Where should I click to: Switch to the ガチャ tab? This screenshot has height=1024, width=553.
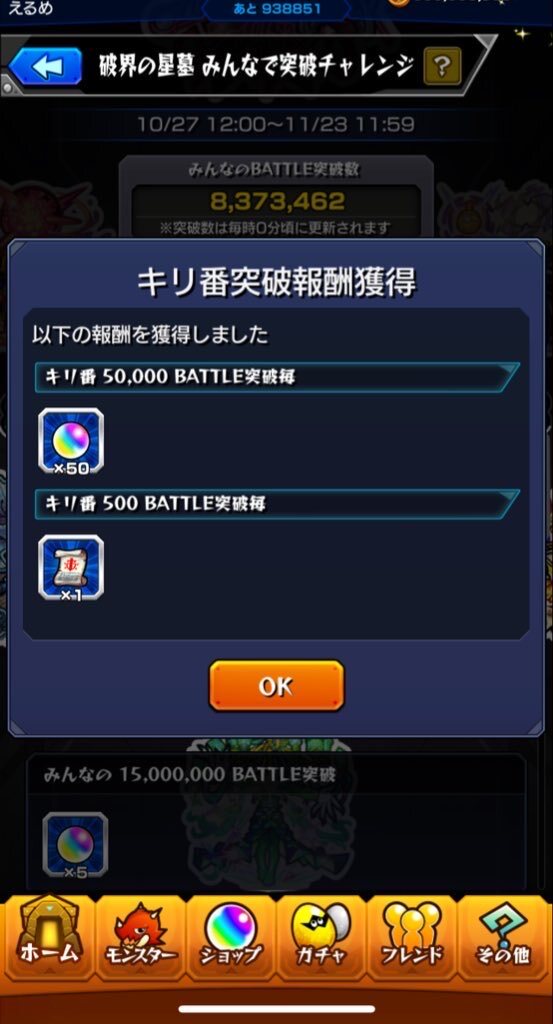click(321, 937)
